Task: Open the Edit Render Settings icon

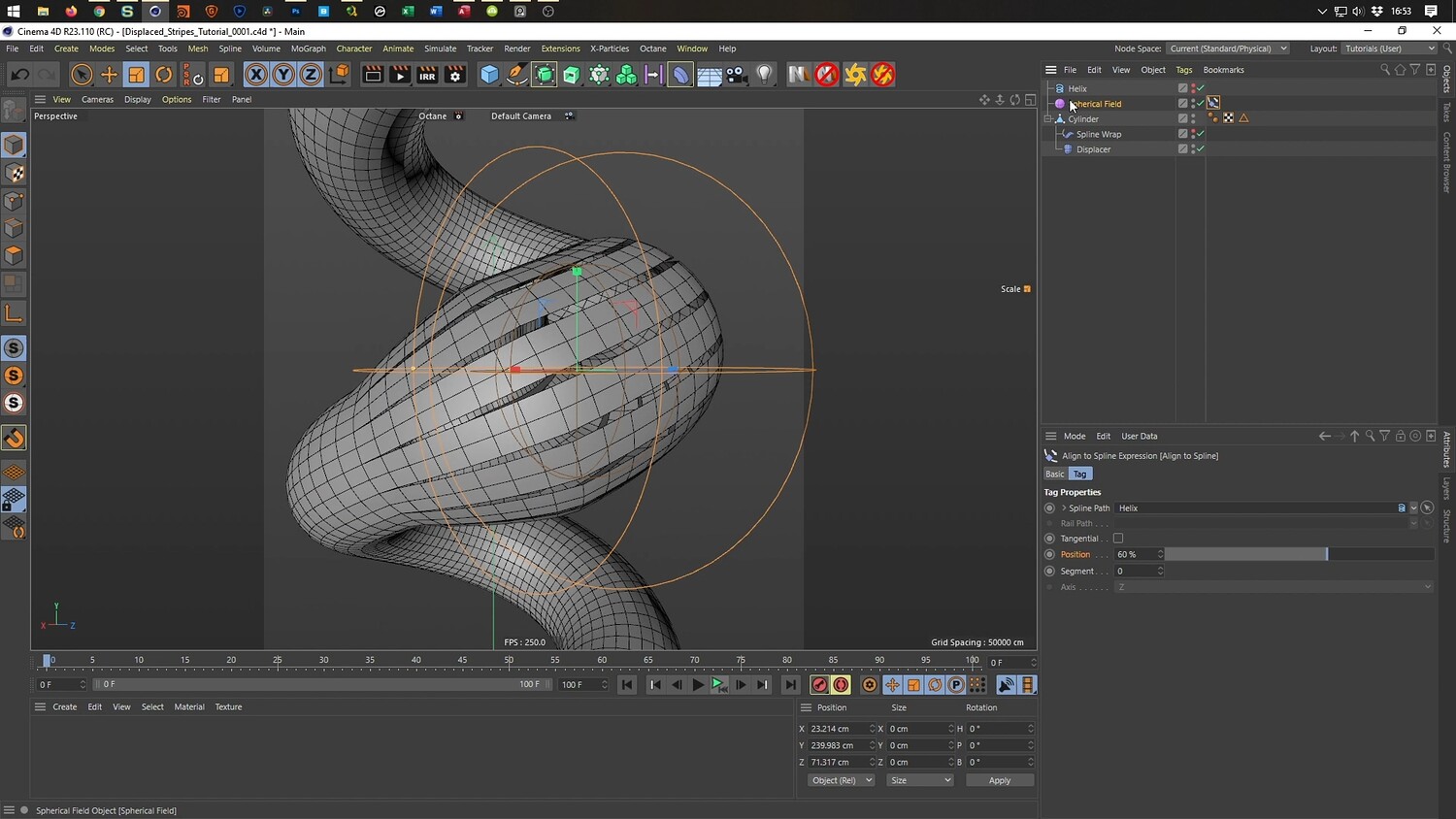Action: click(x=454, y=75)
